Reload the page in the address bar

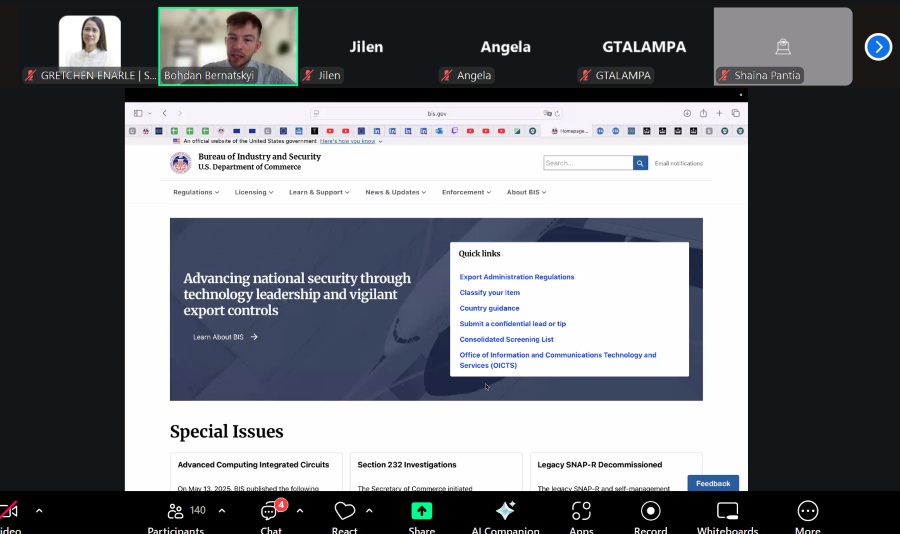[x=557, y=114]
